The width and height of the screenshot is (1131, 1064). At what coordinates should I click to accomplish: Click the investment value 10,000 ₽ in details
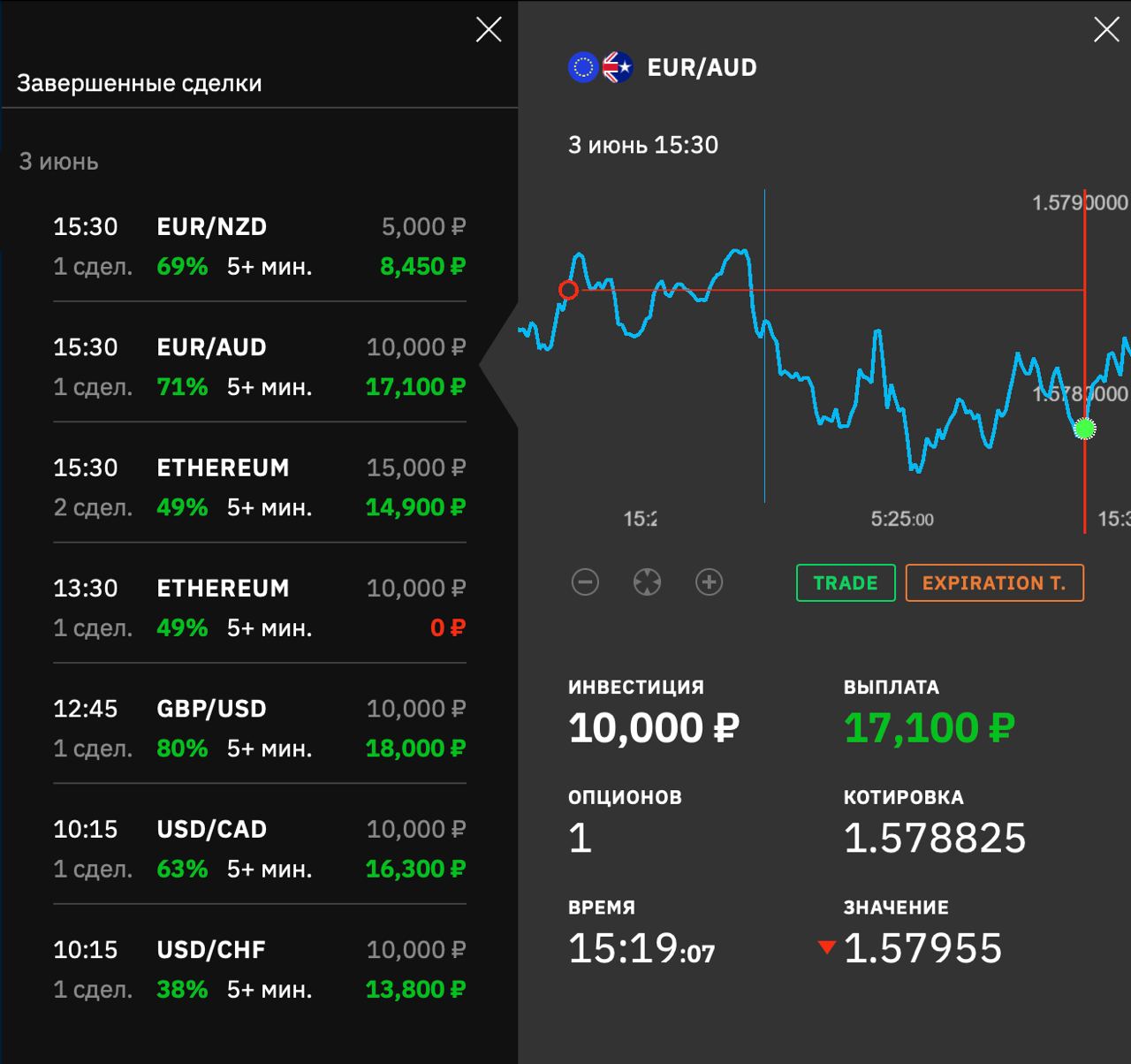(654, 728)
